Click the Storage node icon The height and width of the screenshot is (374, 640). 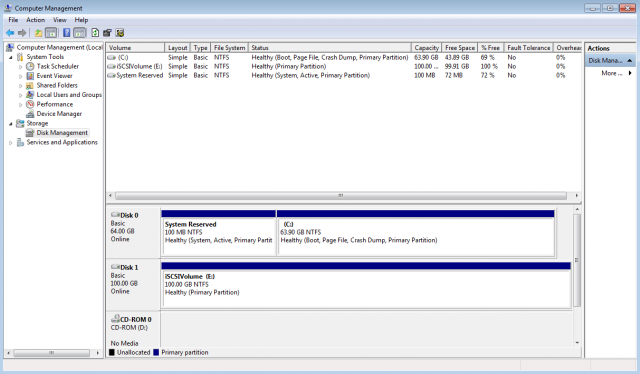point(20,123)
